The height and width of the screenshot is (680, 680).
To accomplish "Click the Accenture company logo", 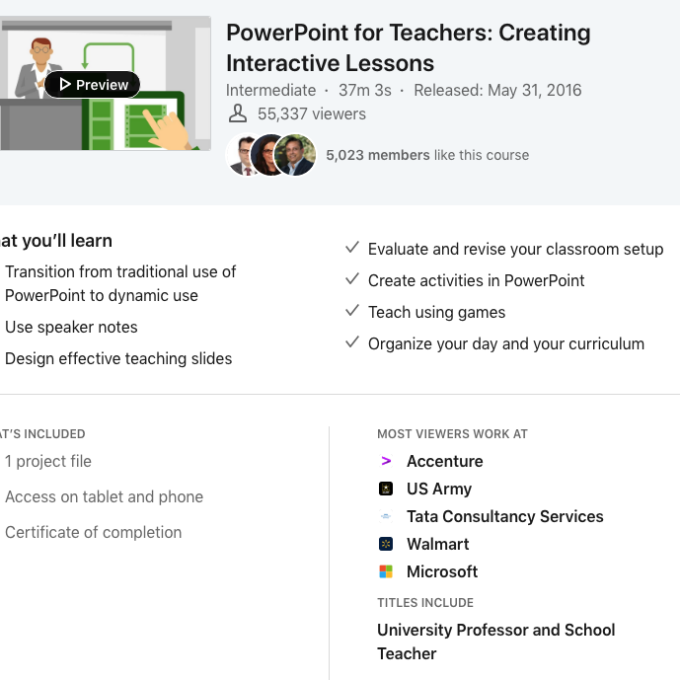I will coord(386,461).
